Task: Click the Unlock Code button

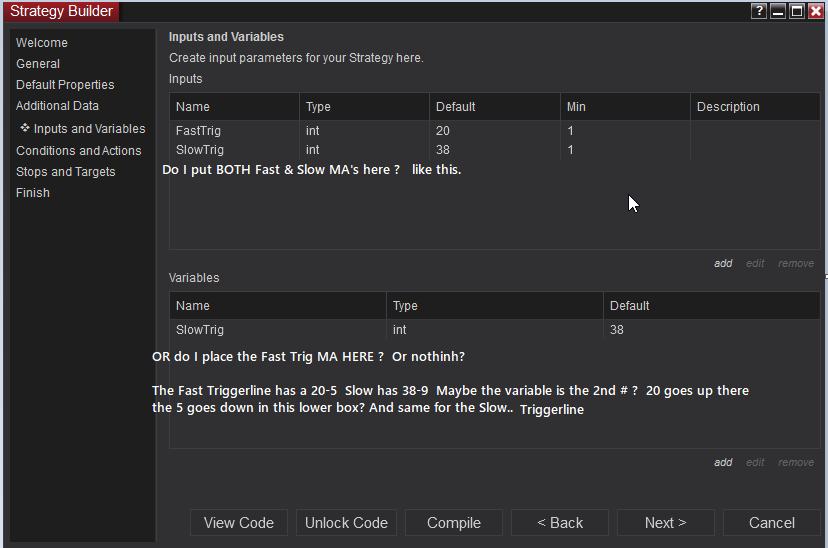Action: pyautogui.click(x=346, y=523)
